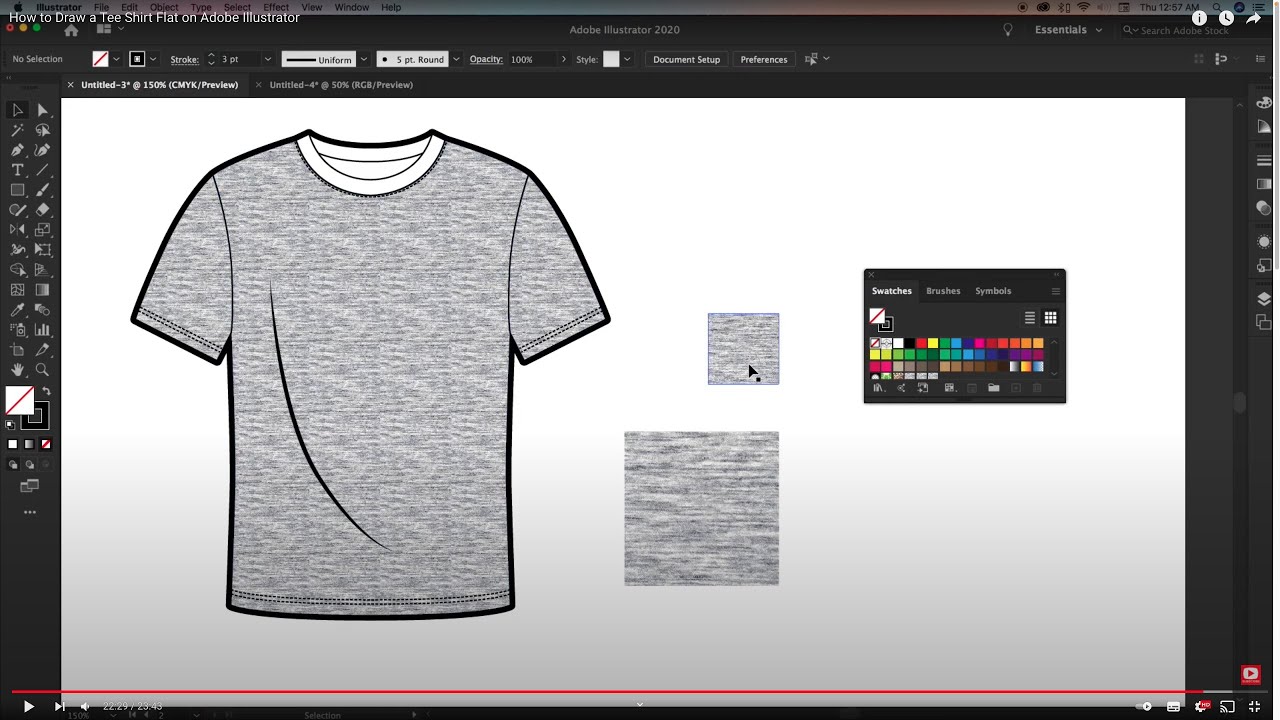
Task: Select the Perspective Grid tool
Action: click(42, 270)
